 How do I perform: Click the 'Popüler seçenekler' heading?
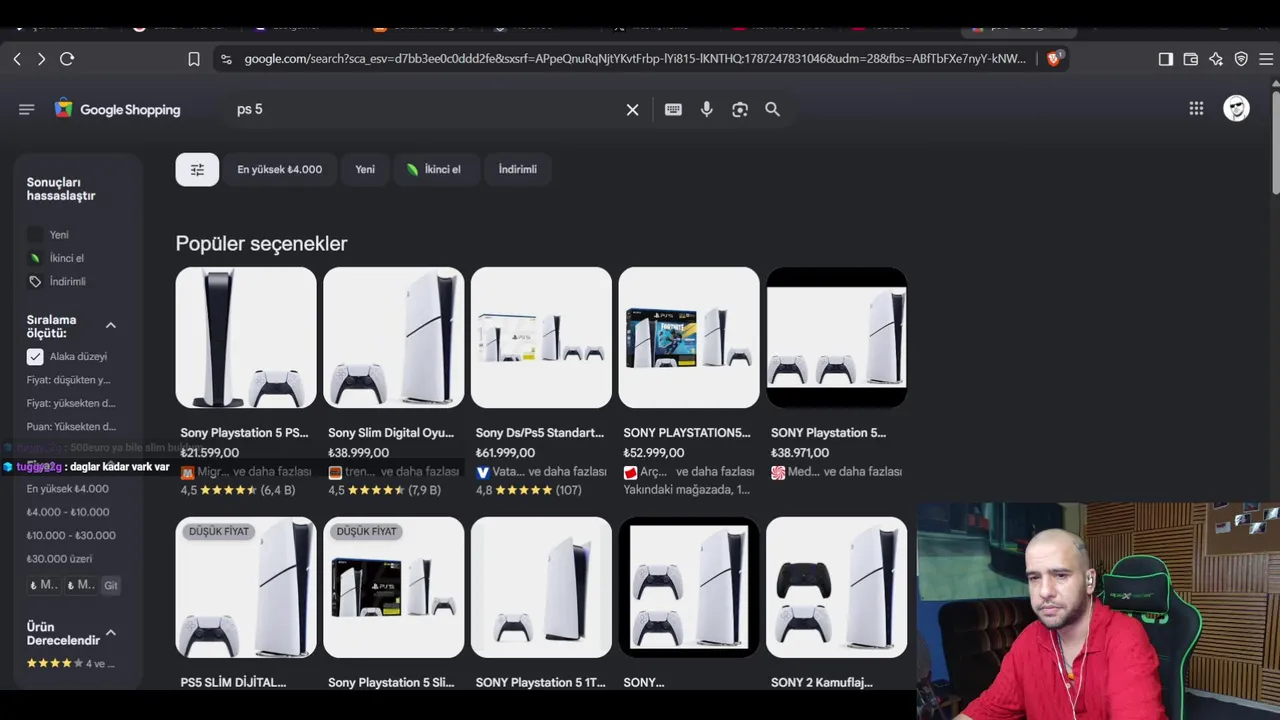pos(262,244)
